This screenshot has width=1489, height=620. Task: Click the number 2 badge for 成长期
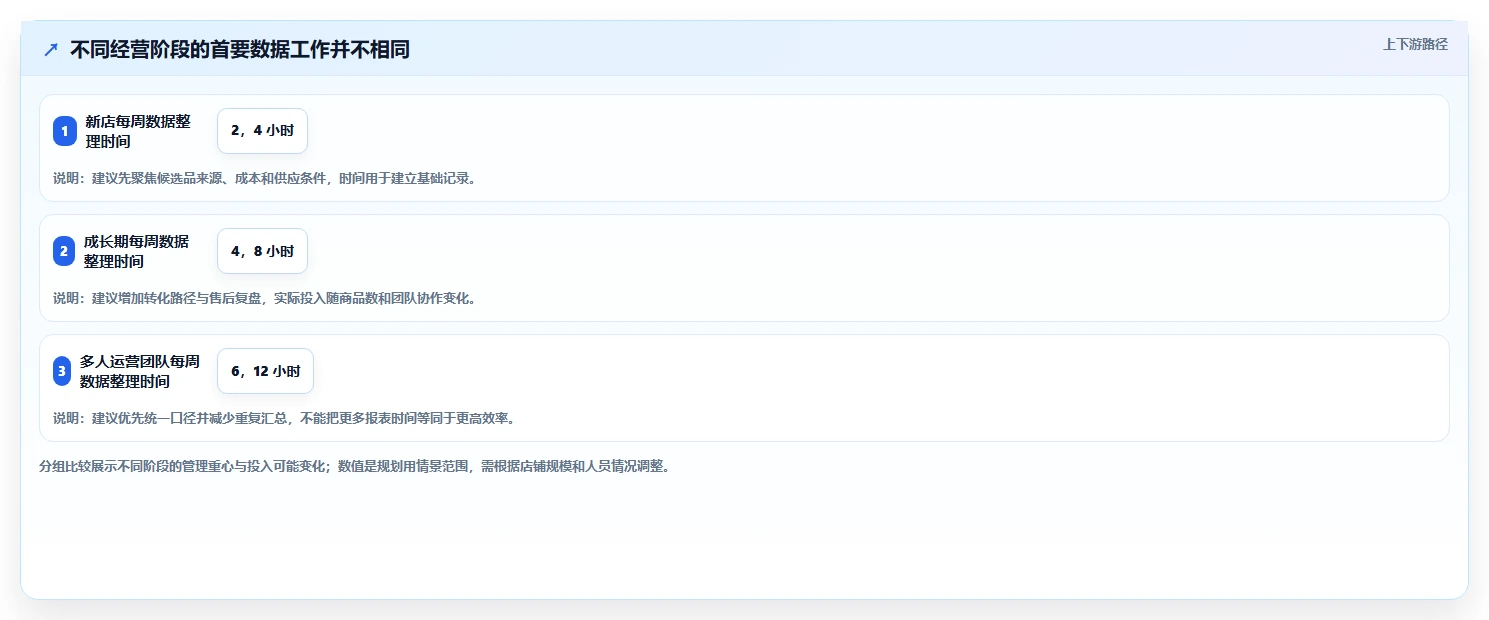[x=64, y=251]
